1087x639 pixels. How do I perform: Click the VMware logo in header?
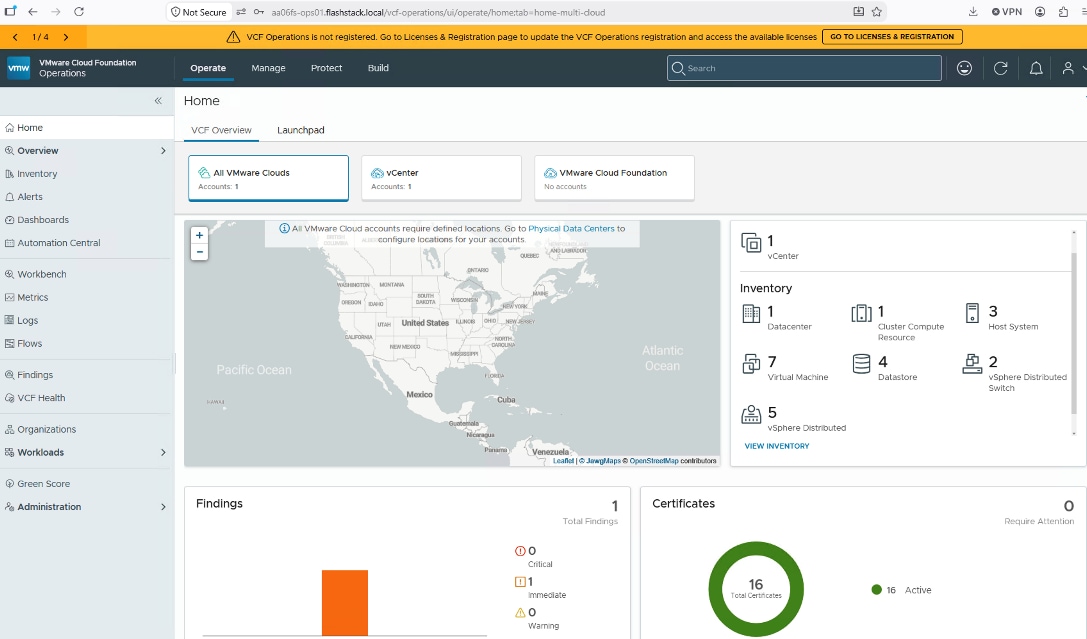point(19,68)
